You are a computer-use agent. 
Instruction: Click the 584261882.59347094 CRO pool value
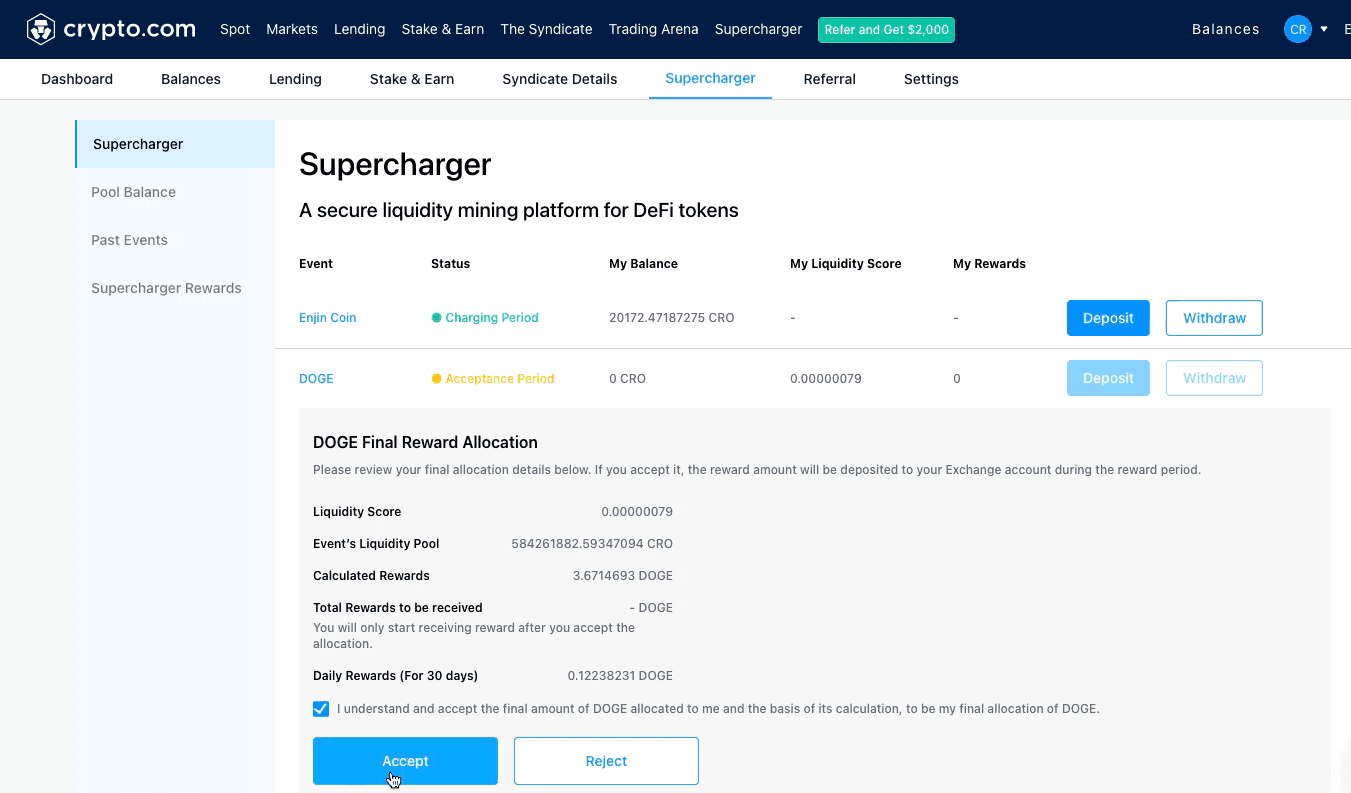(592, 544)
